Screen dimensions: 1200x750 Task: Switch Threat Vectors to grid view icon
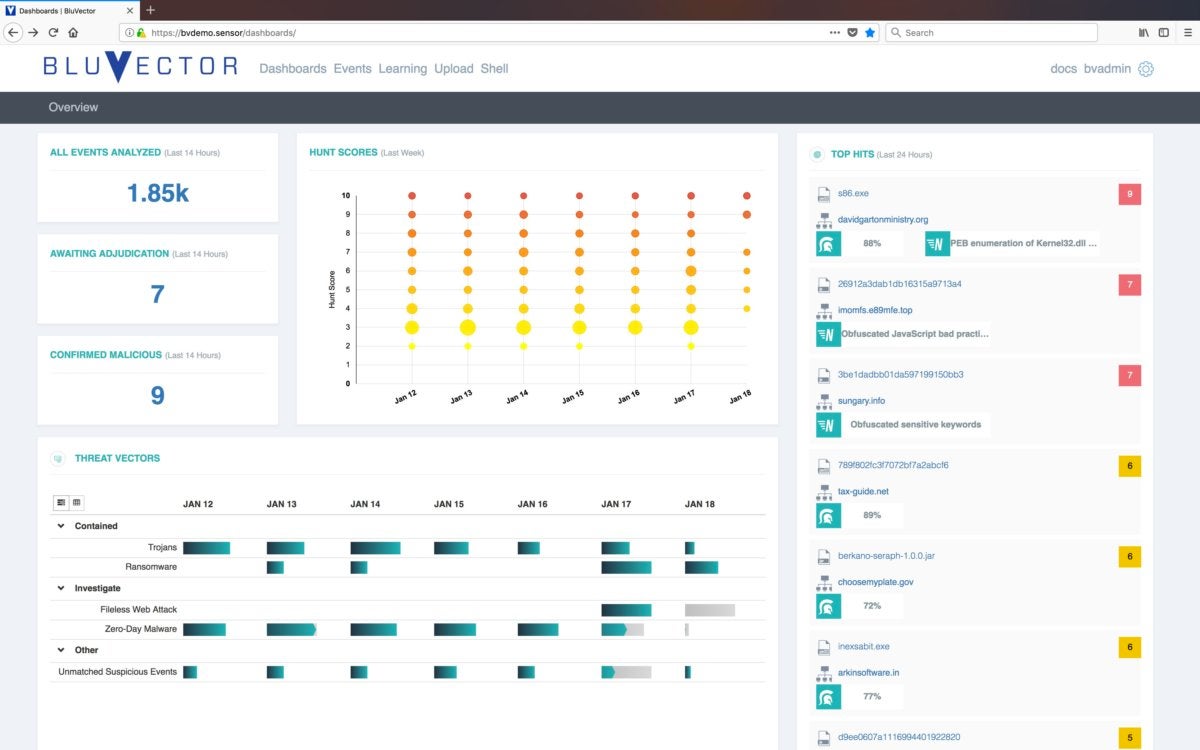76,502
